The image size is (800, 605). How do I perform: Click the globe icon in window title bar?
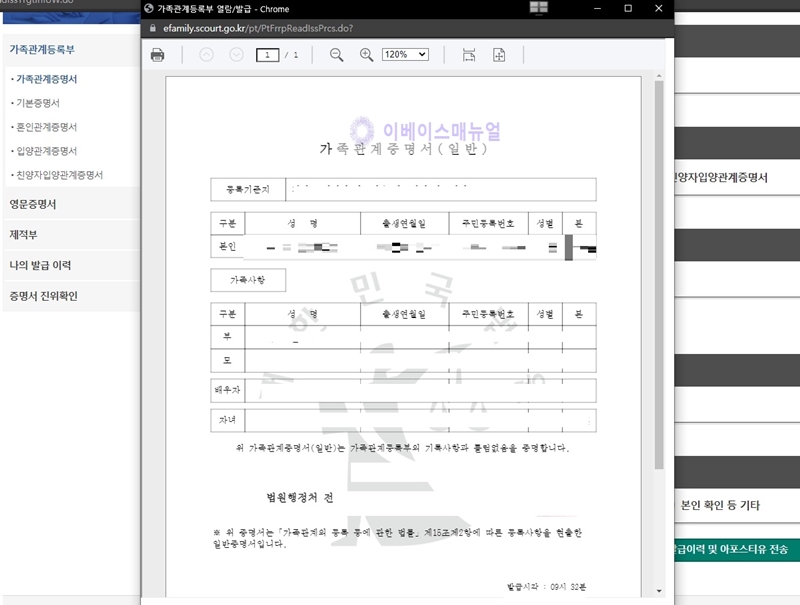coord(149,9)
